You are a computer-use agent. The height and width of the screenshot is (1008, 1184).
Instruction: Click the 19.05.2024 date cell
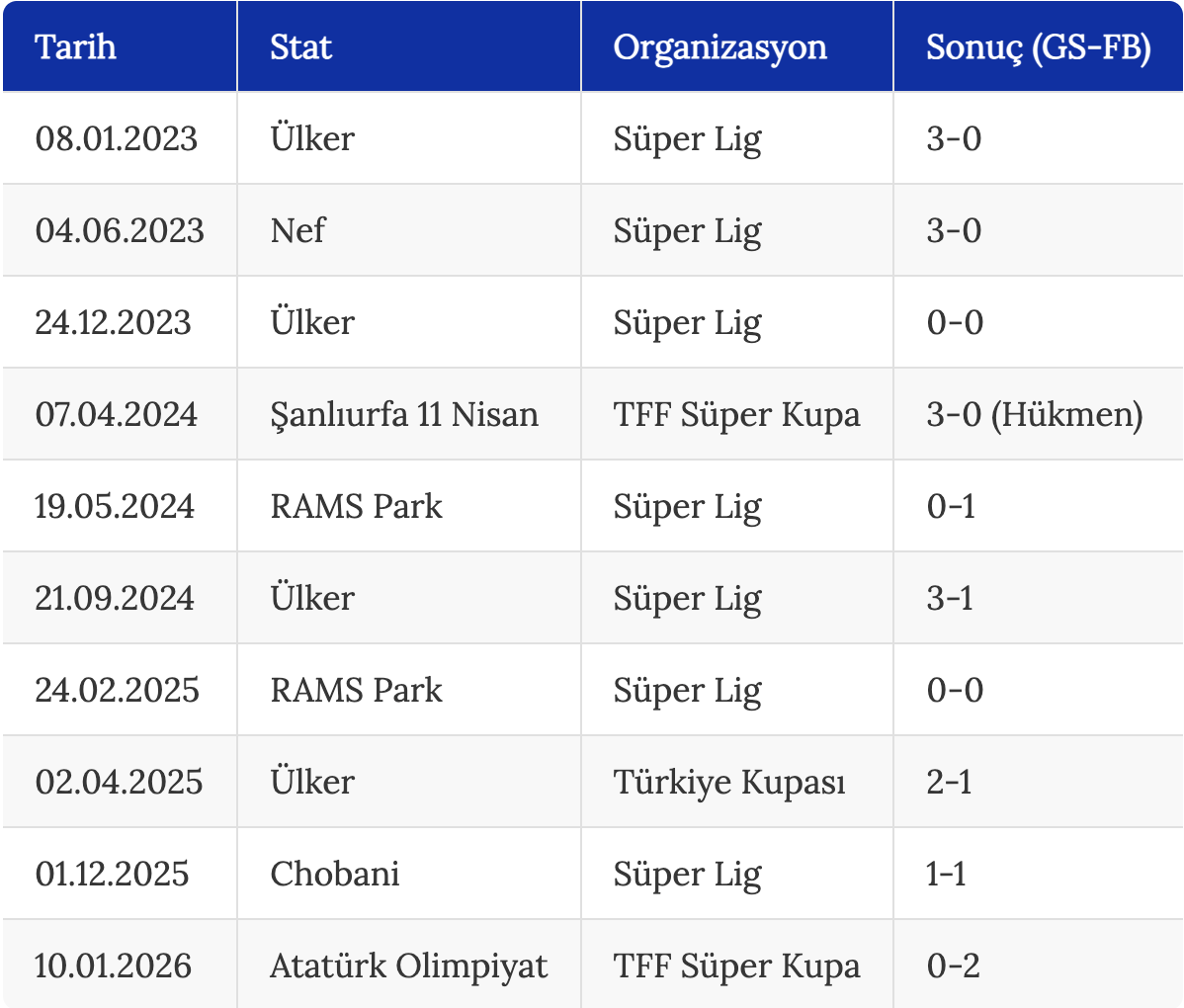click(115, 506)
